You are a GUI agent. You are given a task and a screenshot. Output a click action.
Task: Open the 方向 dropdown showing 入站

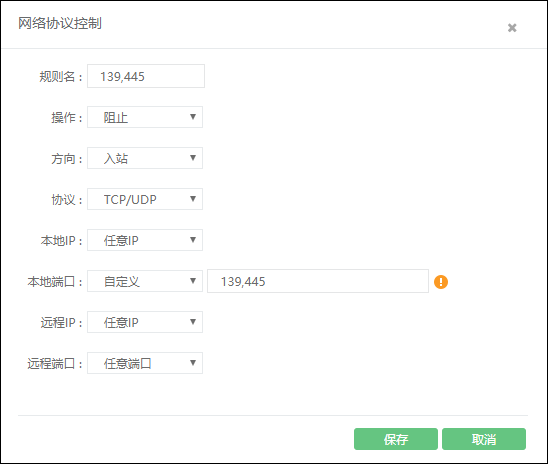point(145,158)
